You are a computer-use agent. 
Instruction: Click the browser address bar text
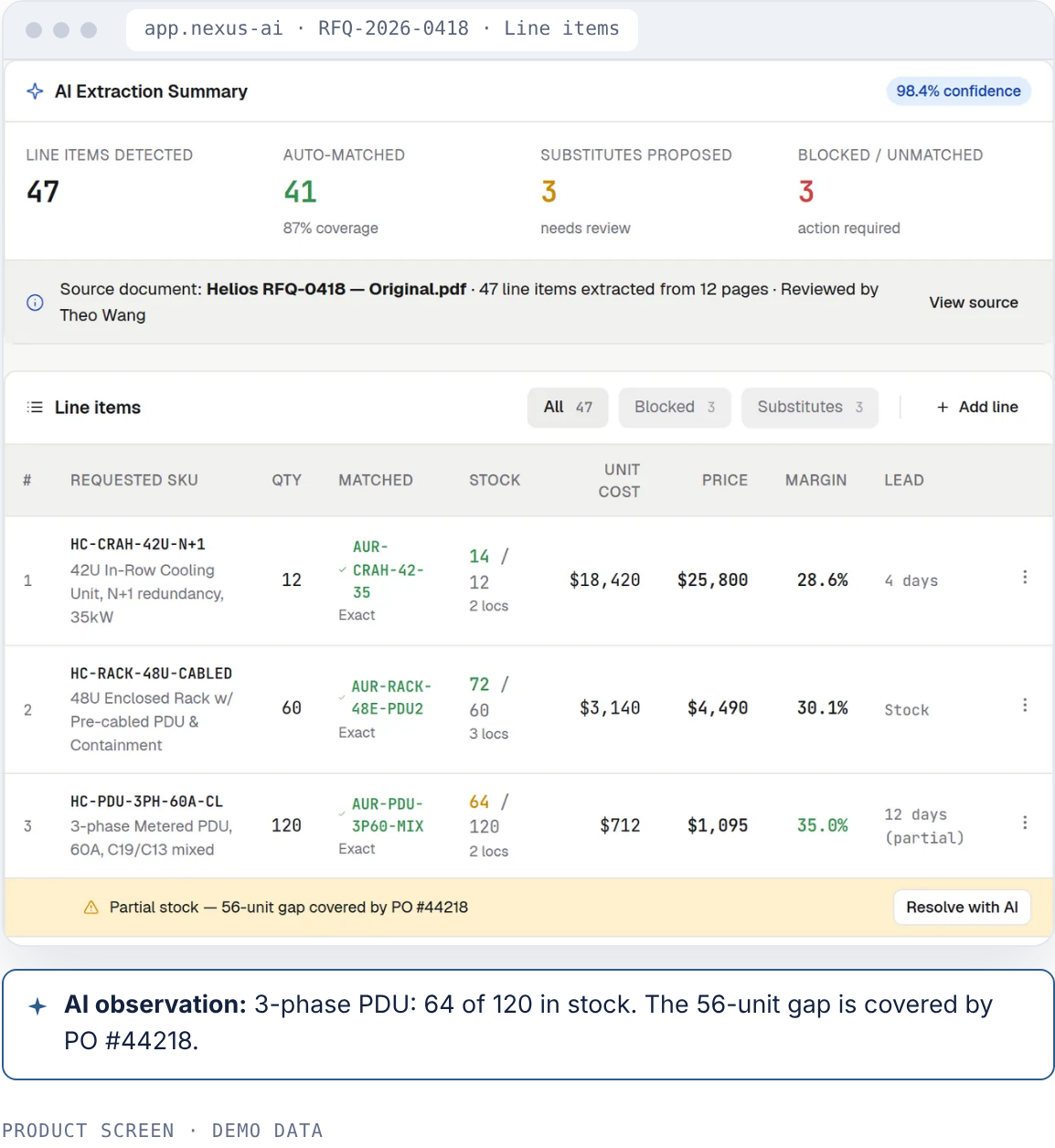(x=381, y=29)
